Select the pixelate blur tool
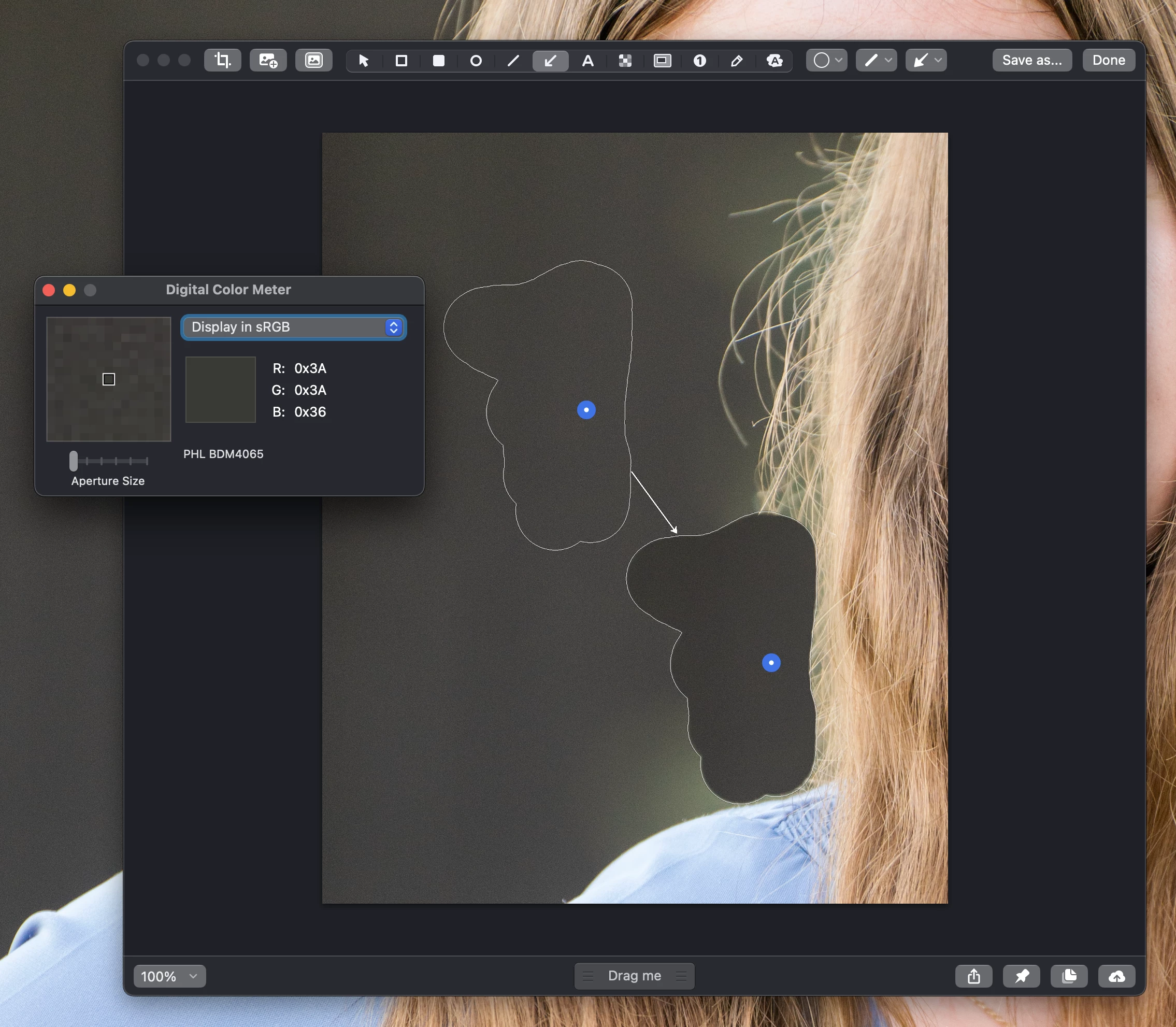The image size is (1176, 1027). (625, 61)
